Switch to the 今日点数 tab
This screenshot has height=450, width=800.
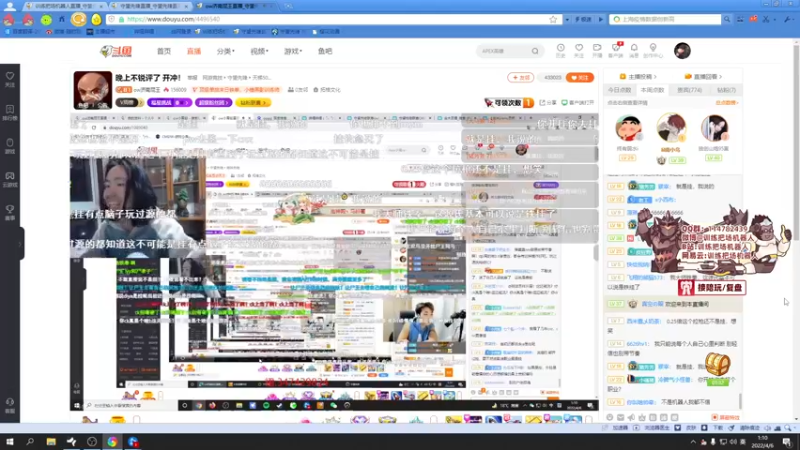[x=619, y=90]
